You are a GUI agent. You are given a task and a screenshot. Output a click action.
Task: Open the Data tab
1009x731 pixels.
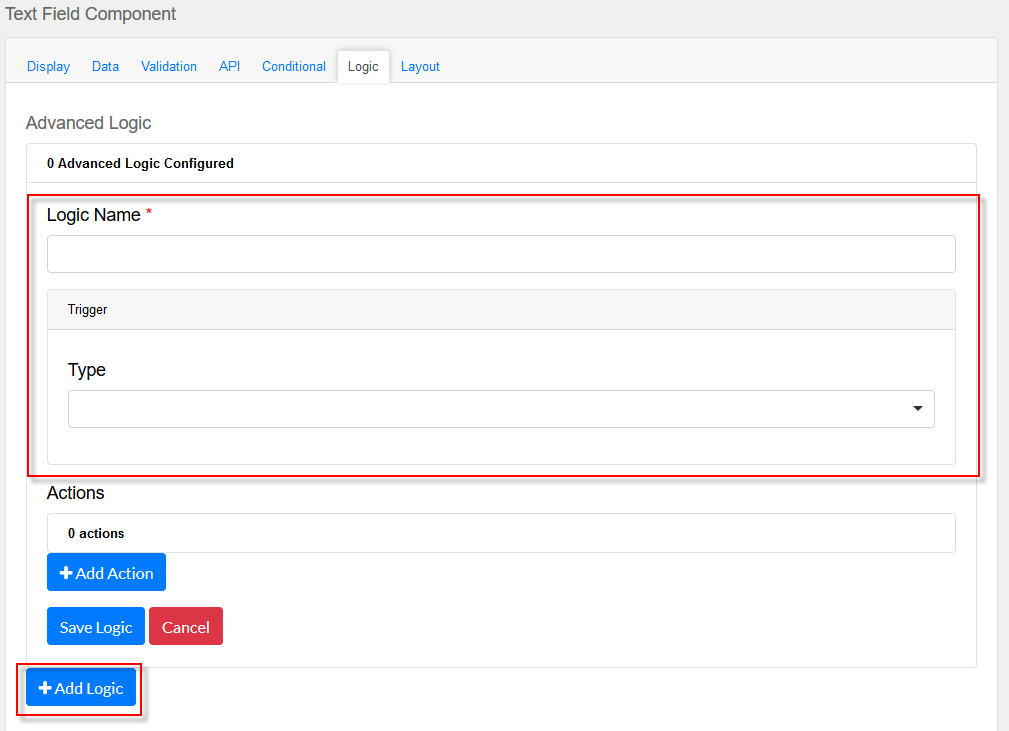[105, 66]
